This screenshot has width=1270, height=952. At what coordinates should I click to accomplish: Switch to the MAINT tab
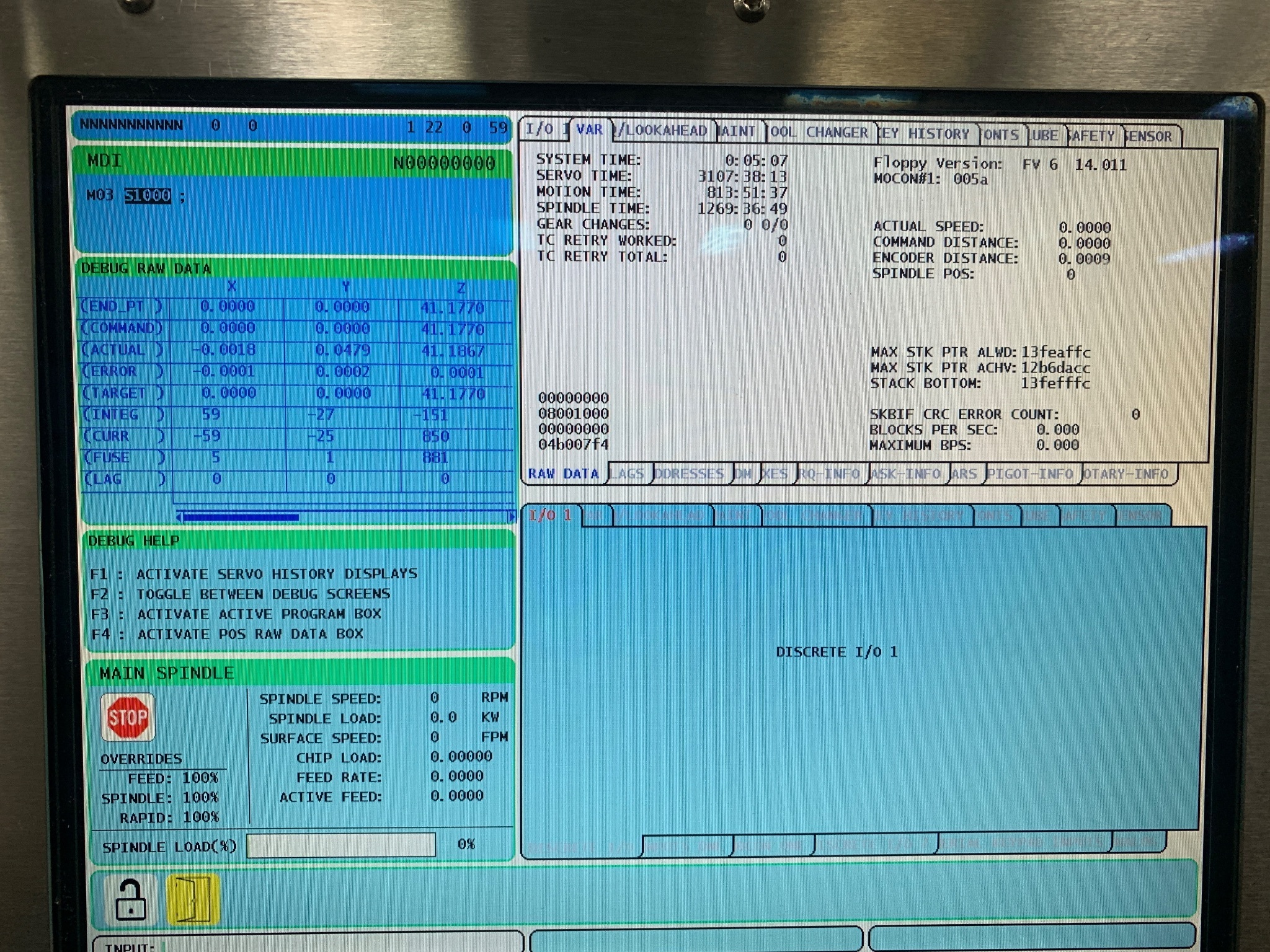738,131
